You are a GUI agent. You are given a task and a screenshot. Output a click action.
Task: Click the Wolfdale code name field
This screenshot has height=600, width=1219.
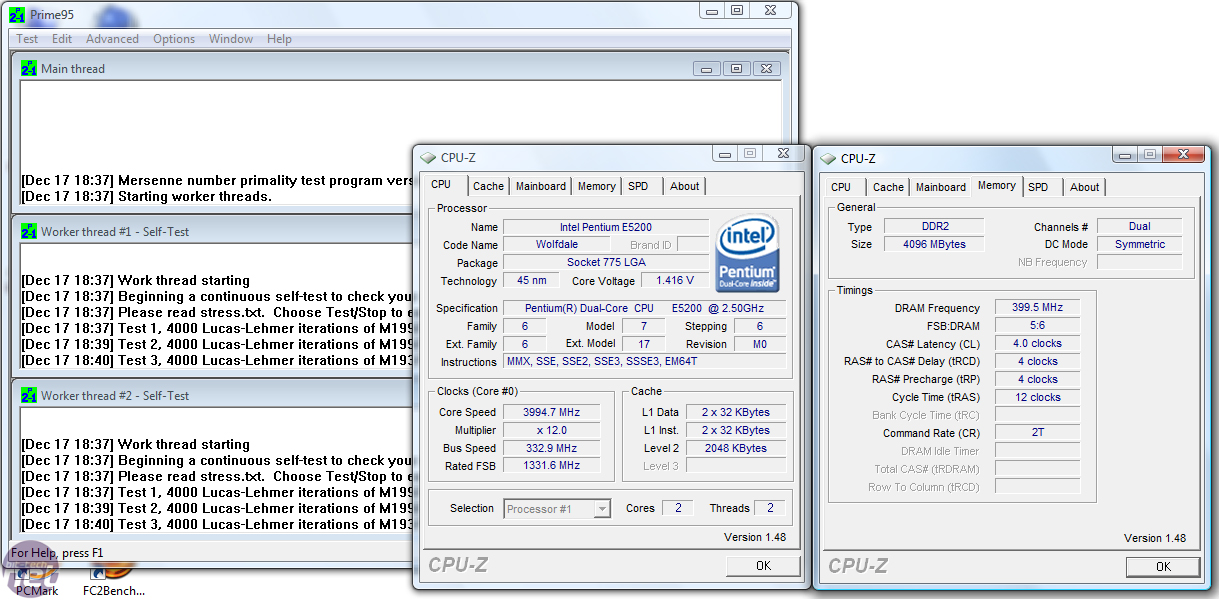click(557, 245)
